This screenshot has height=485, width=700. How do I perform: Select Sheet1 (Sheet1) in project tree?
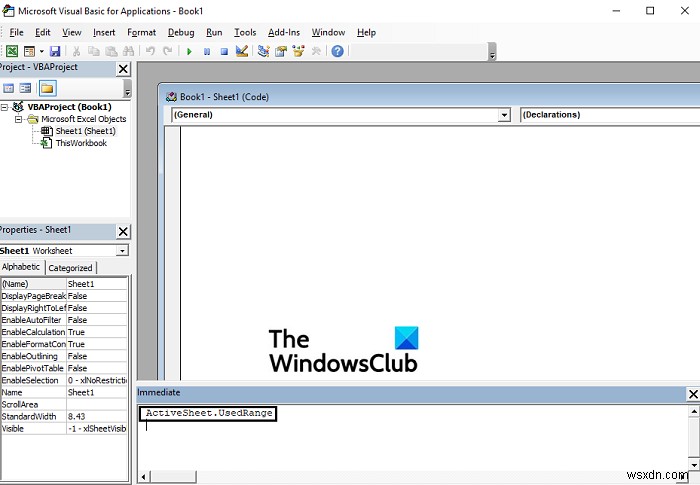coord(85,131)
